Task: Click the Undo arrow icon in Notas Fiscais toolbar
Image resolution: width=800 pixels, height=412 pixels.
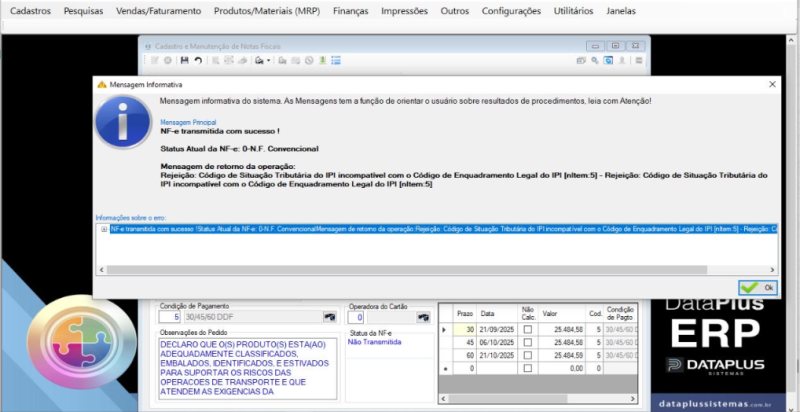Action: (198, 60)
